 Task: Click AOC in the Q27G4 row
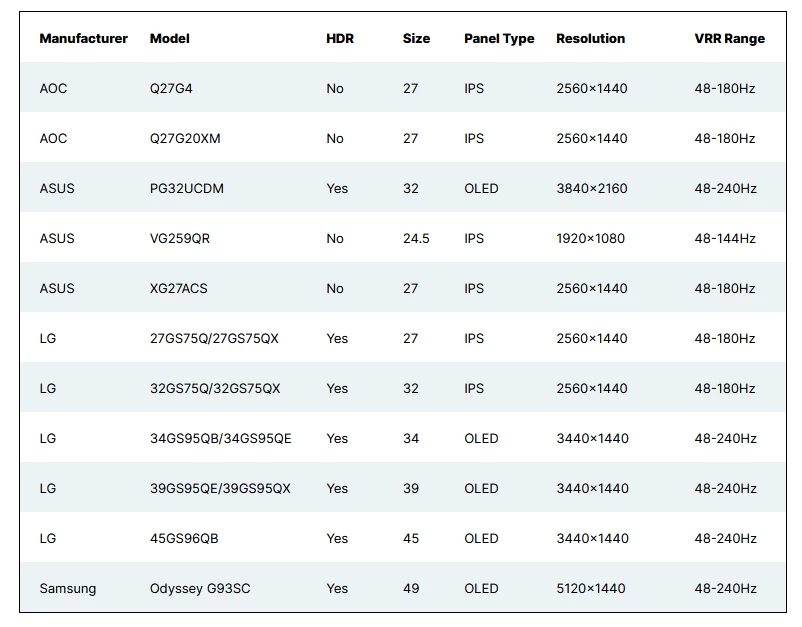(x=53, y=88)
